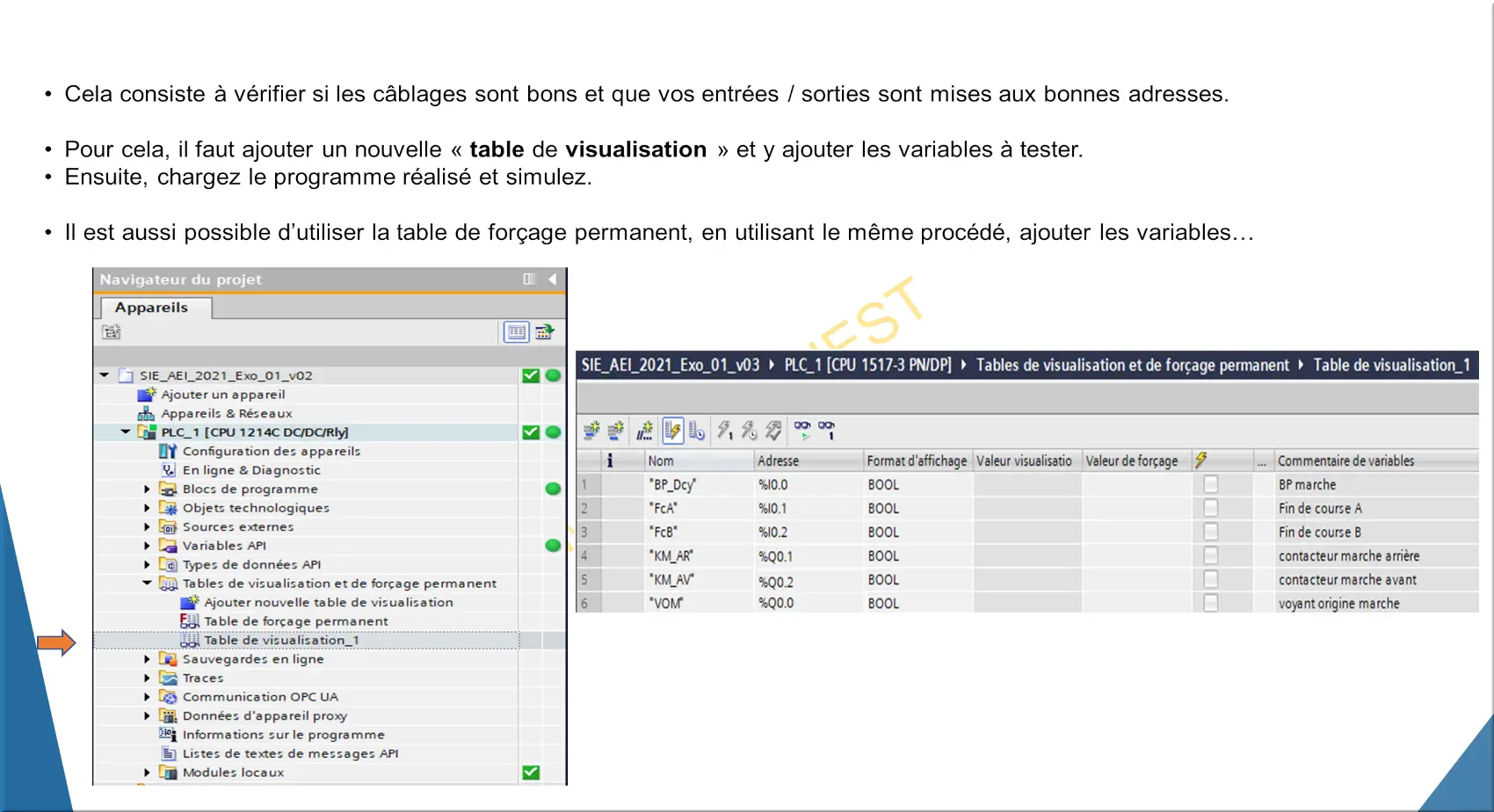This screenshot has width=1494, height=812.
Task: Collapse the PLC_1 tree node
Action: [x=126, y=431]
